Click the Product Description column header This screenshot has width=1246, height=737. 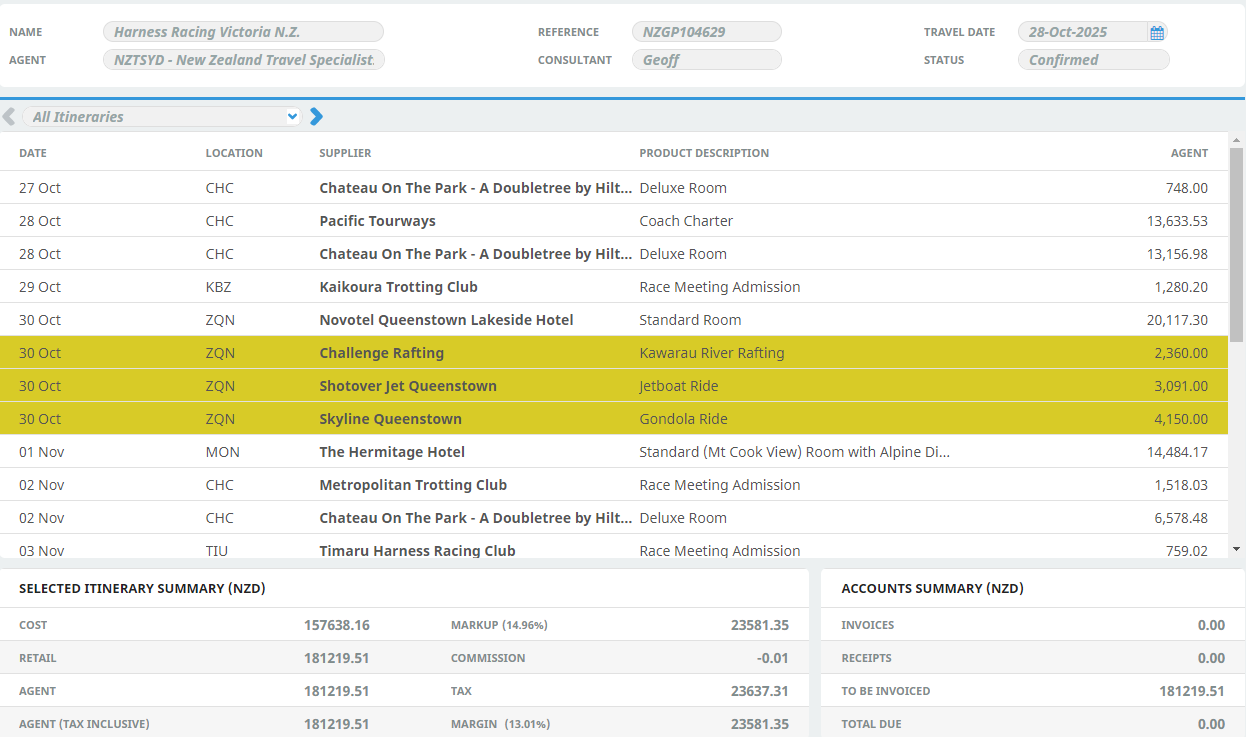pos(704,153)
